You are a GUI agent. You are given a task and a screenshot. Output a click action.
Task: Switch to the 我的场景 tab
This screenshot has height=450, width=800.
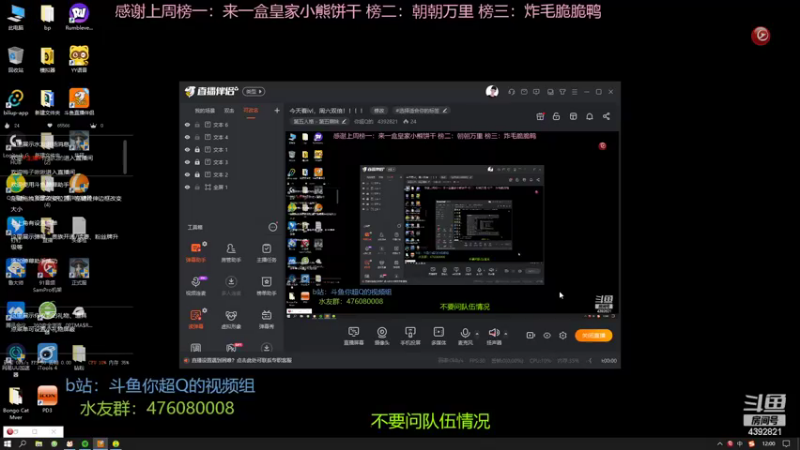(x=204, y=111)
